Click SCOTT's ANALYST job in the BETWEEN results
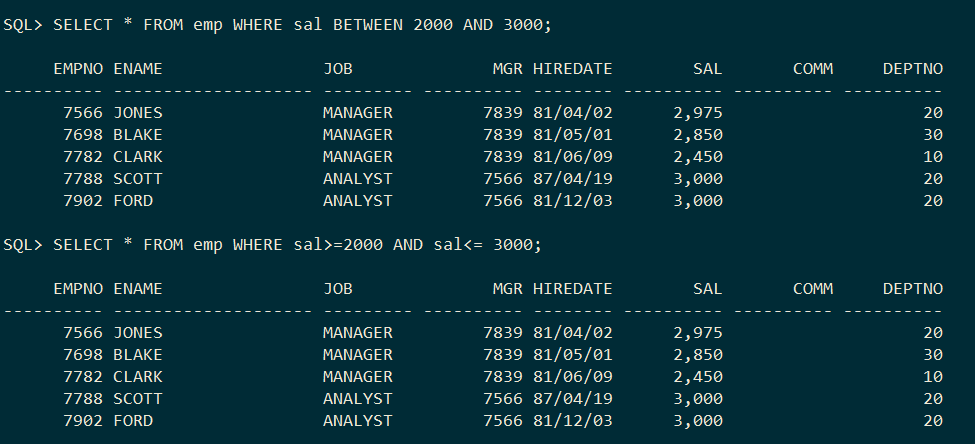 pos(358,179)
